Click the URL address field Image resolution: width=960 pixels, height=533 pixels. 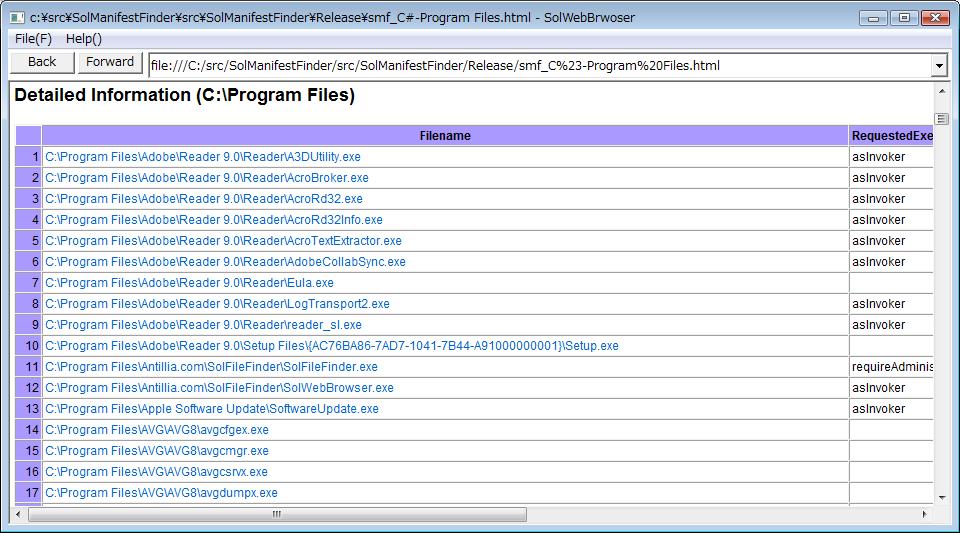pyautogui.click(x=540, y=65)
